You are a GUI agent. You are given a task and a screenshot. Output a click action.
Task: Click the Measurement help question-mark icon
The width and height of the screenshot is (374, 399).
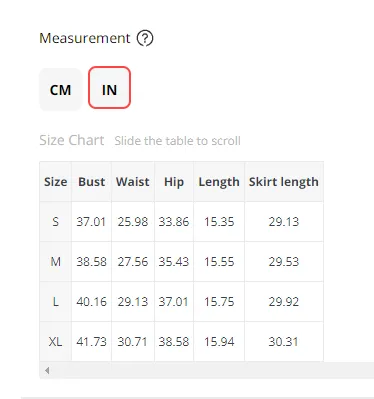145,38
